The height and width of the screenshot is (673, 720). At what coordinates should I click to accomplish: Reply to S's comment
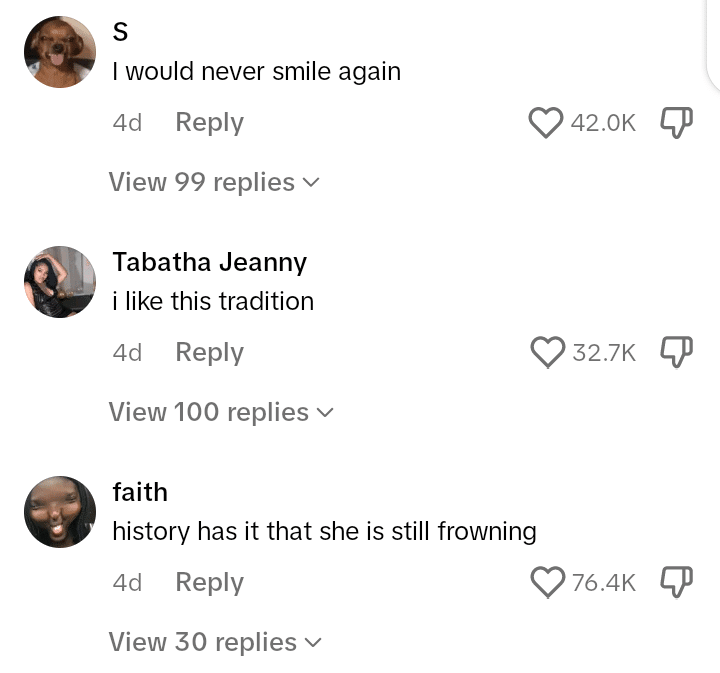pyautogui.click(x=209, y=122)
